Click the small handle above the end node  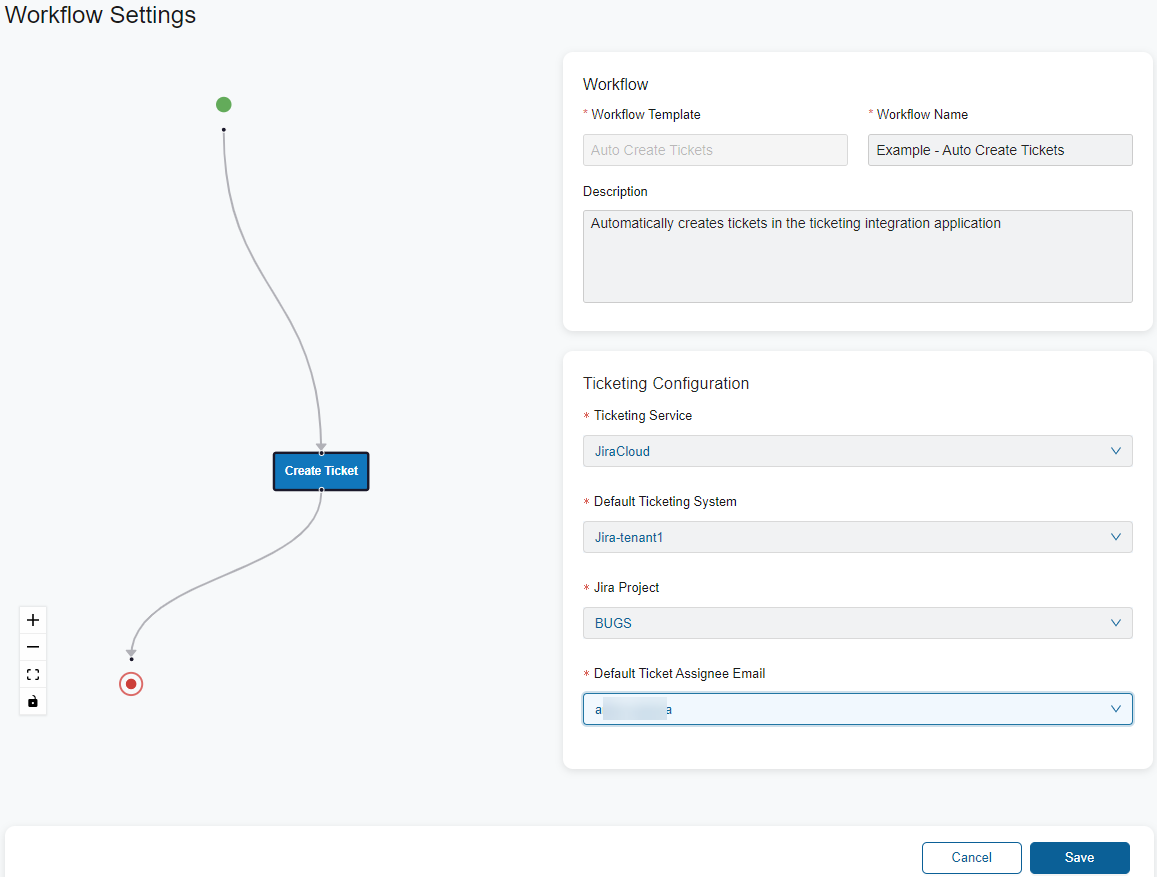coord(131,659)
